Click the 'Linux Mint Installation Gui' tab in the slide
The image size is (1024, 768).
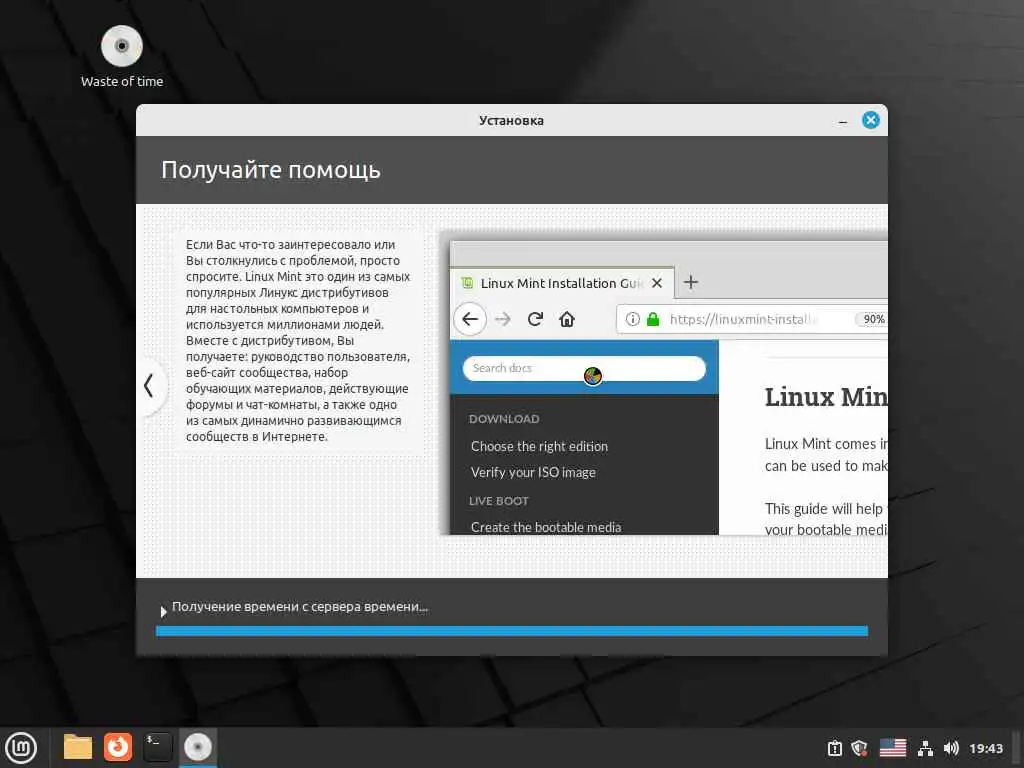coord(562,283)
